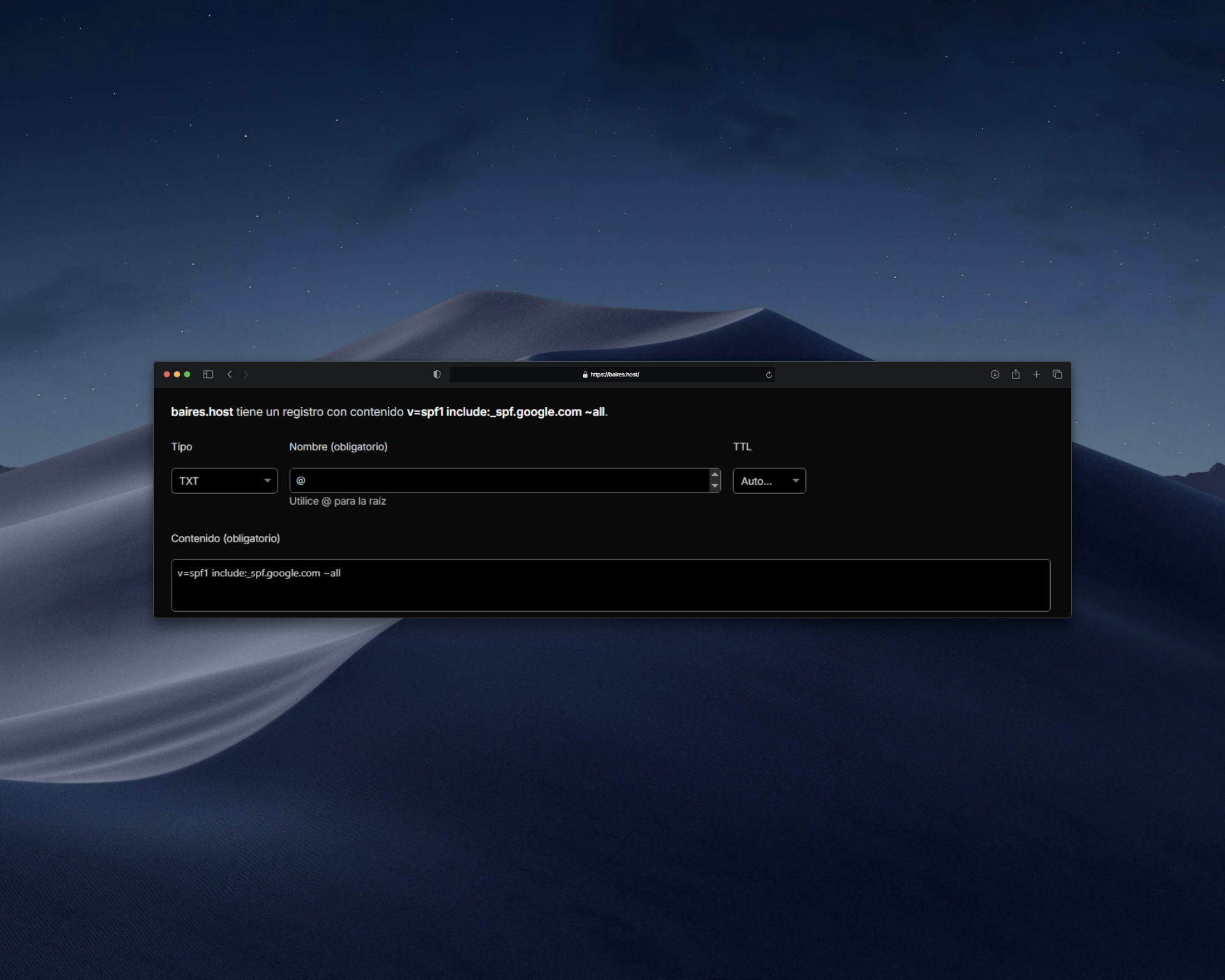Click the Nombre field up arrow
Viewport: 1225px width, 980px height.
(x=715, y=475)
